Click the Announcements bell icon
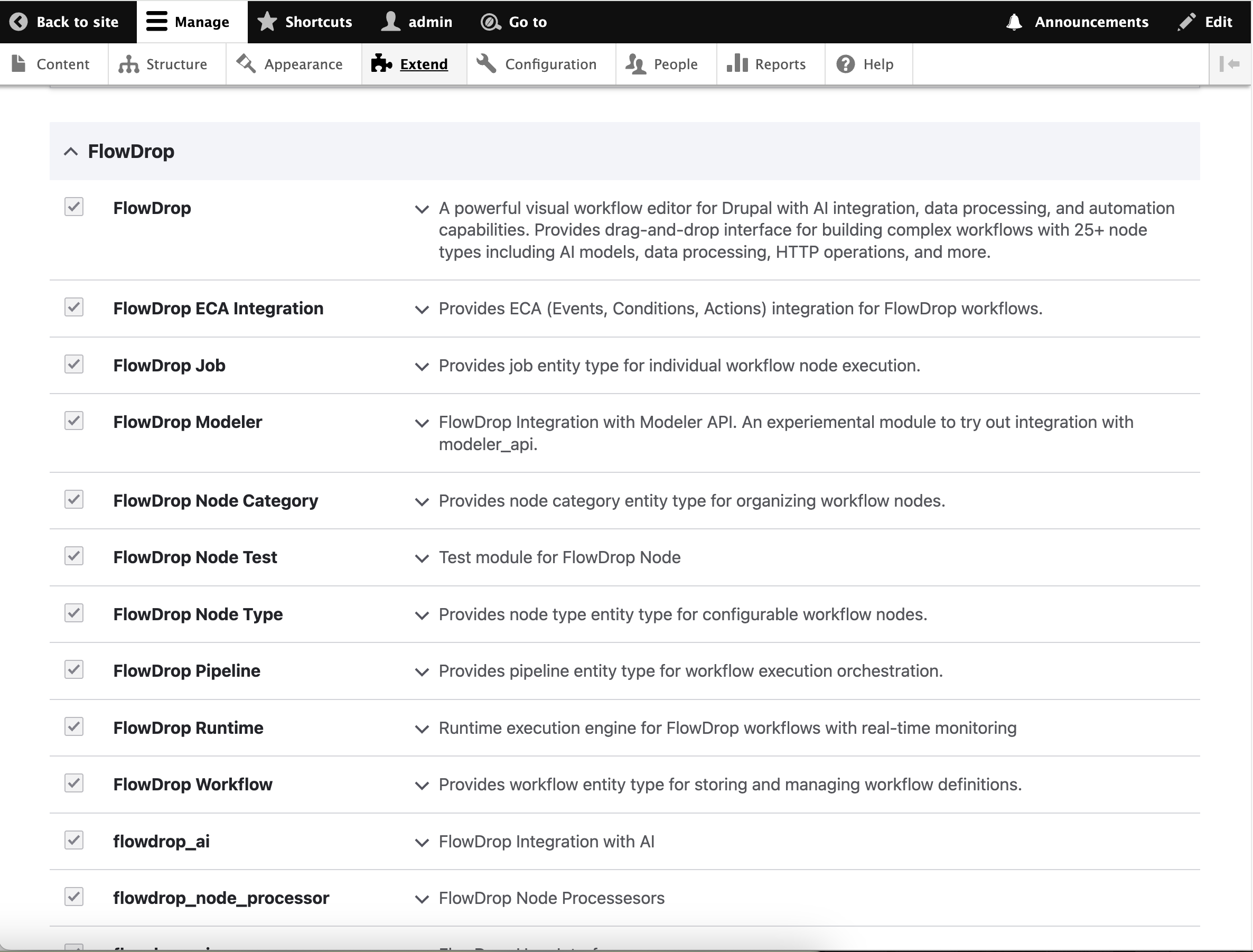Viewport: 1253px width, 952px height. click(1014, 22)
